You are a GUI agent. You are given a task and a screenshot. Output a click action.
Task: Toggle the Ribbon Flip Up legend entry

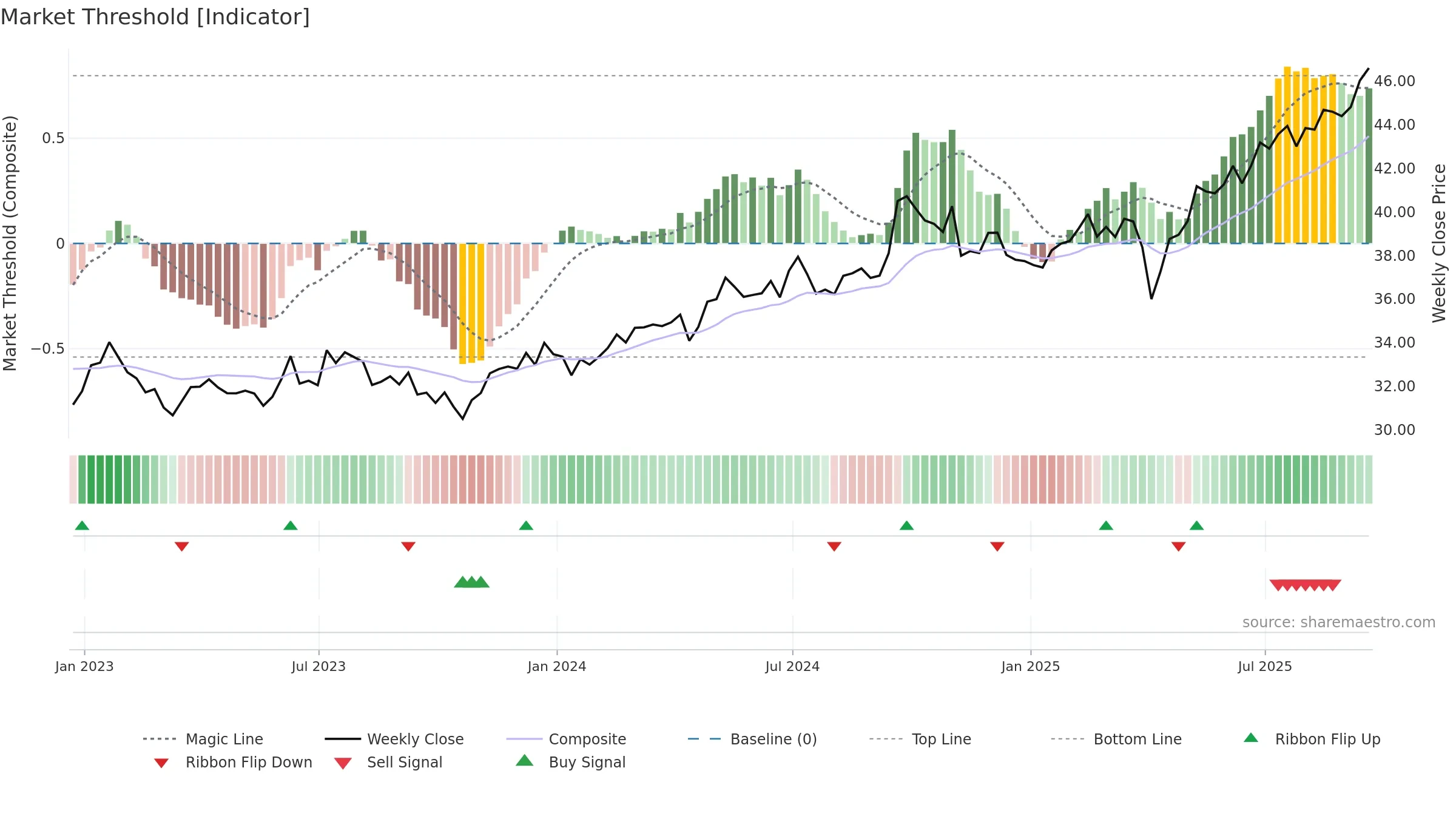(x=1312, y=739)
